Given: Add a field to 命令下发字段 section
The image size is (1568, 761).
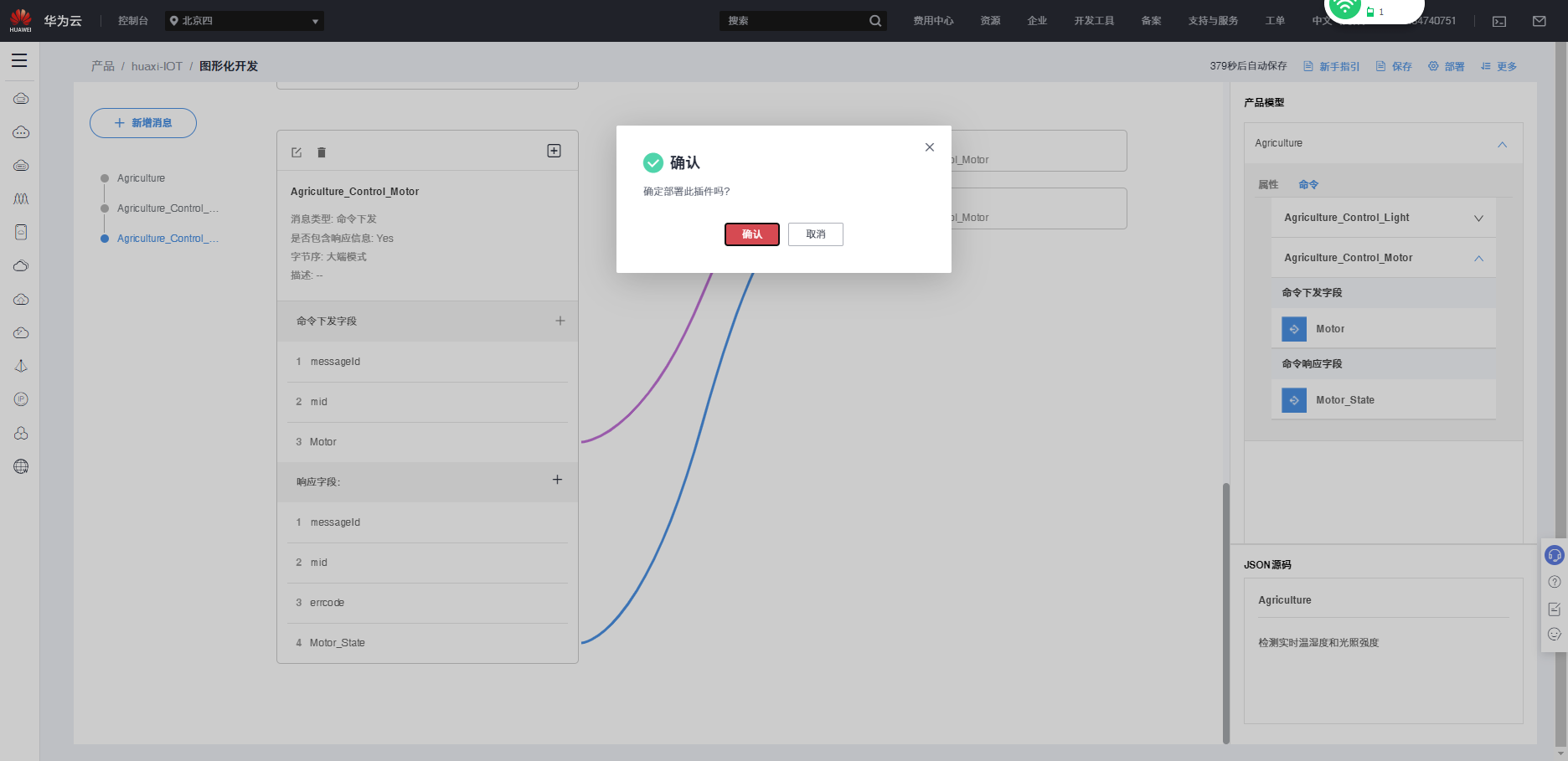Looking at the screenshot, I should click(560, 321).
